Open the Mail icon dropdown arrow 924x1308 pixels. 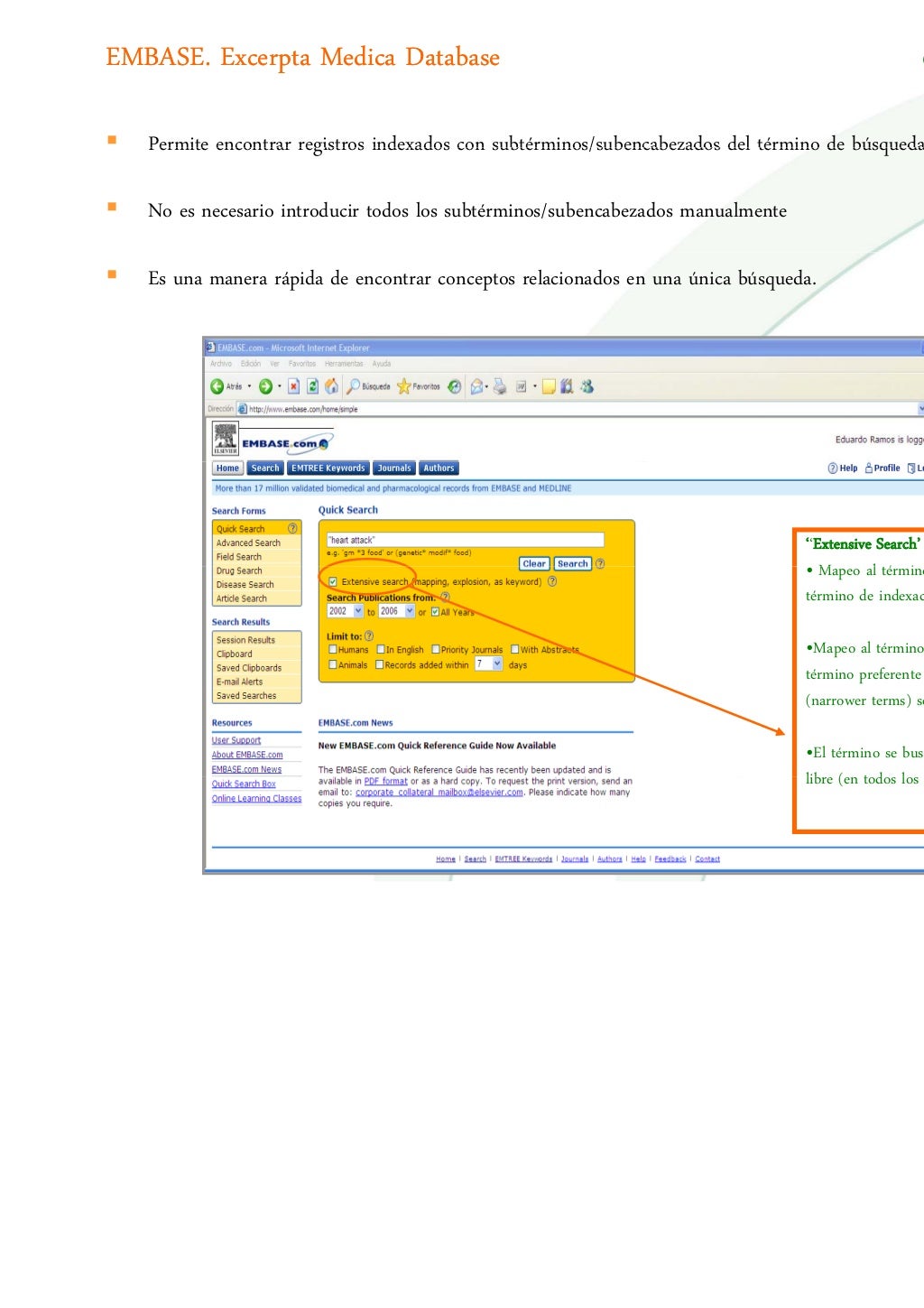tap(487, 386)
